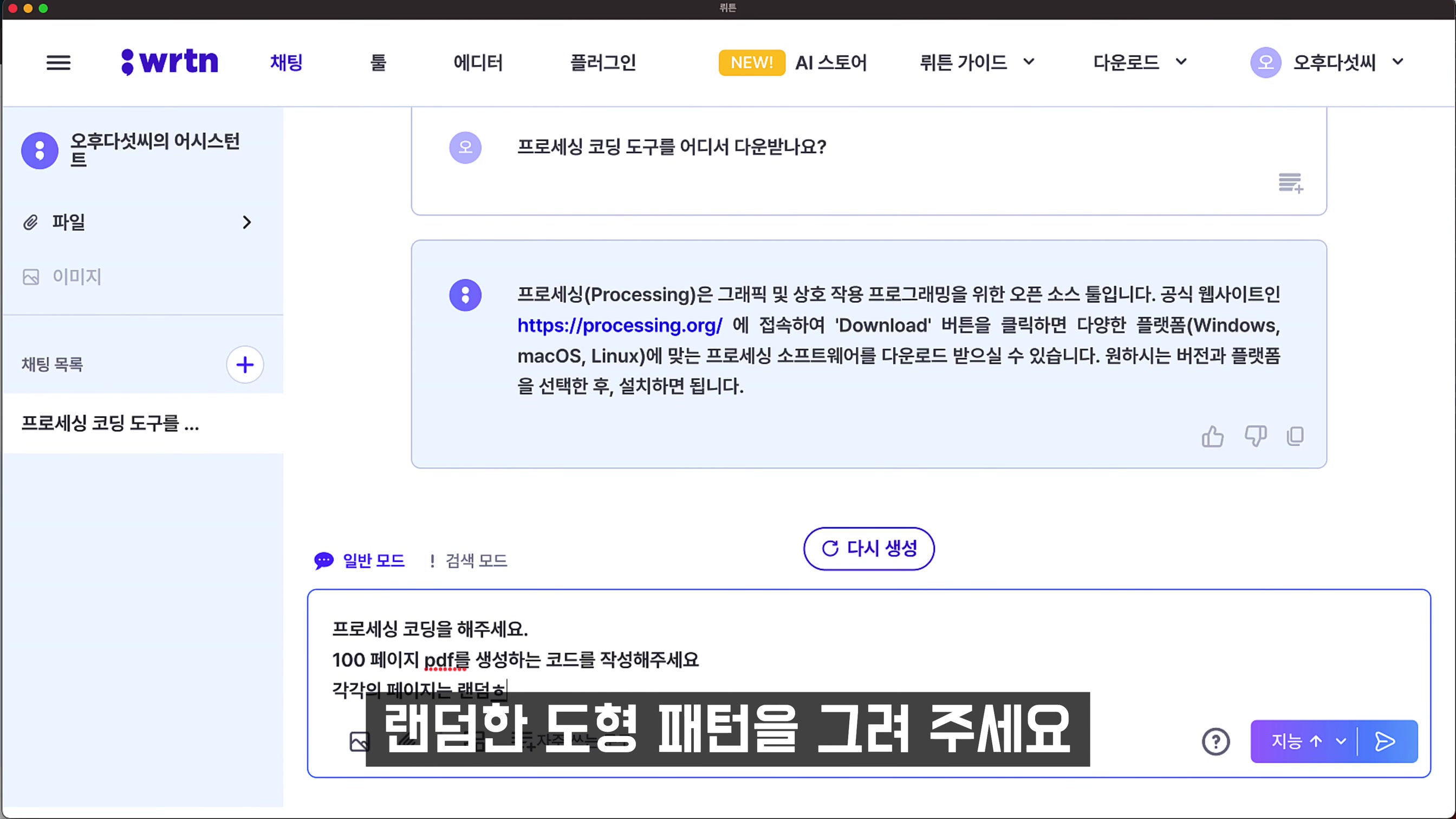Go to home via wrtn logo
1456x819 pixels.
170,62
